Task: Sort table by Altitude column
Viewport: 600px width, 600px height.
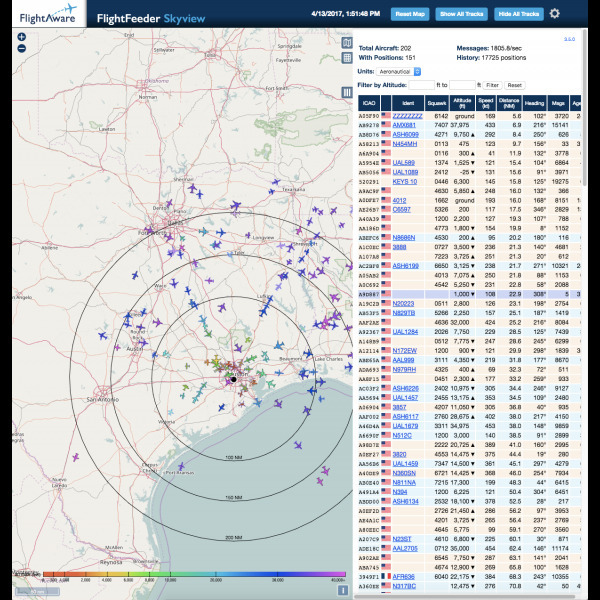Action: tap(462, 102)
